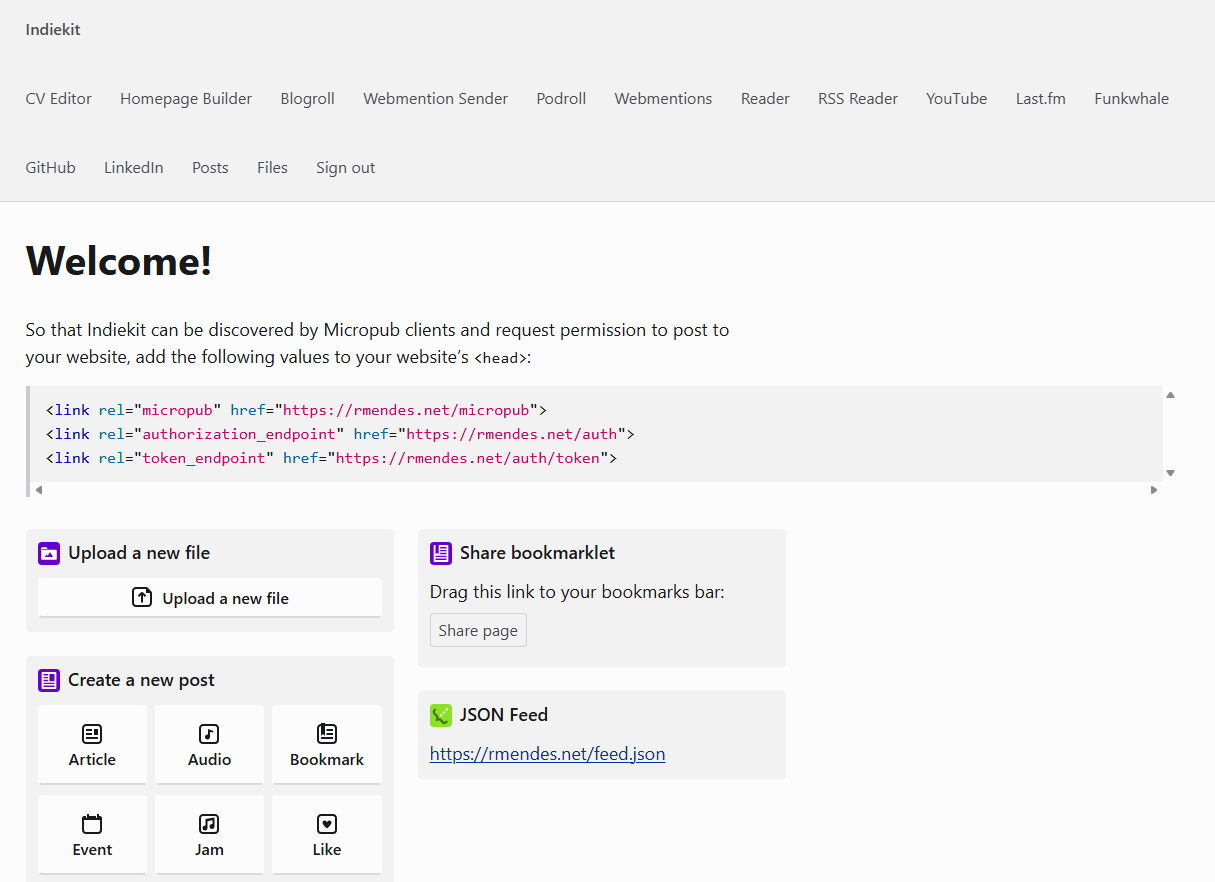Click the Indiekit site title
The height and width of the screenshot is (882, 1215).
pyautogui.click(x=53, y=30)
